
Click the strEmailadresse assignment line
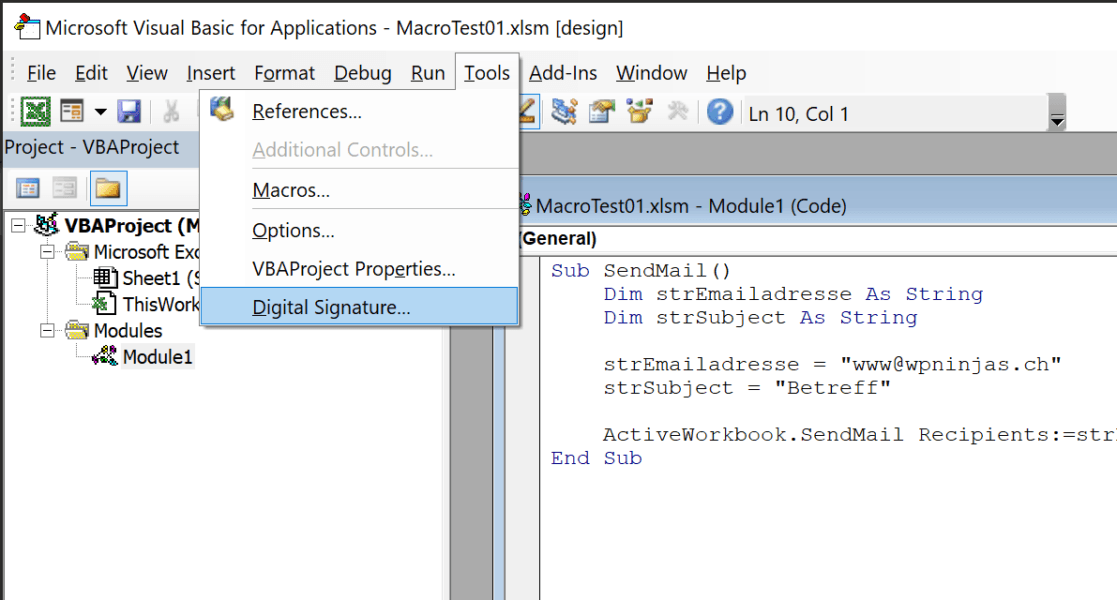(832, 365)
